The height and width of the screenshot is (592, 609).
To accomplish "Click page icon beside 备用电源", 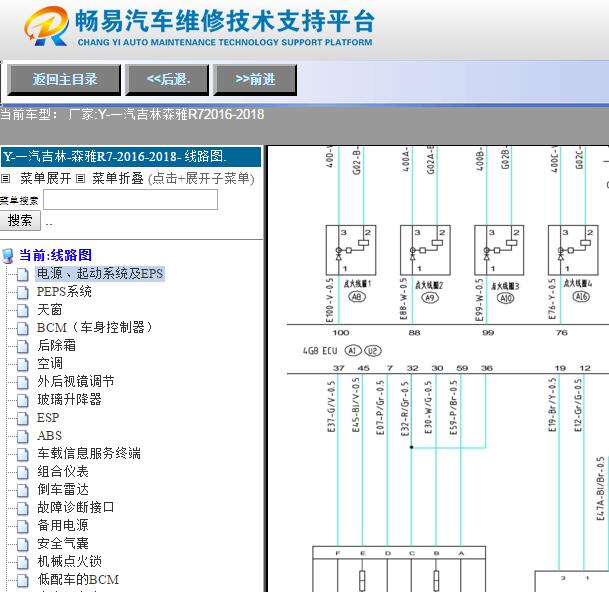I will coord(23,526).
